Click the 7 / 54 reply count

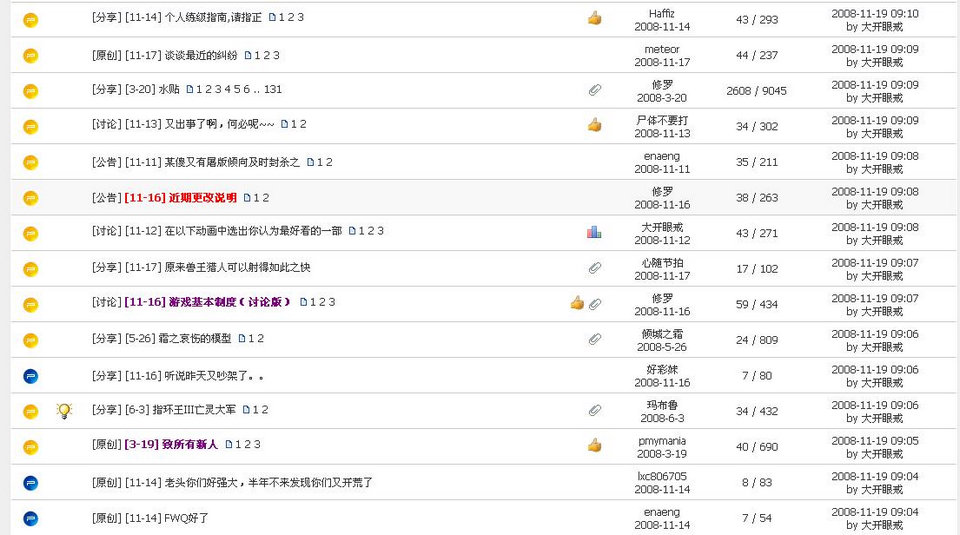[757, 518]
